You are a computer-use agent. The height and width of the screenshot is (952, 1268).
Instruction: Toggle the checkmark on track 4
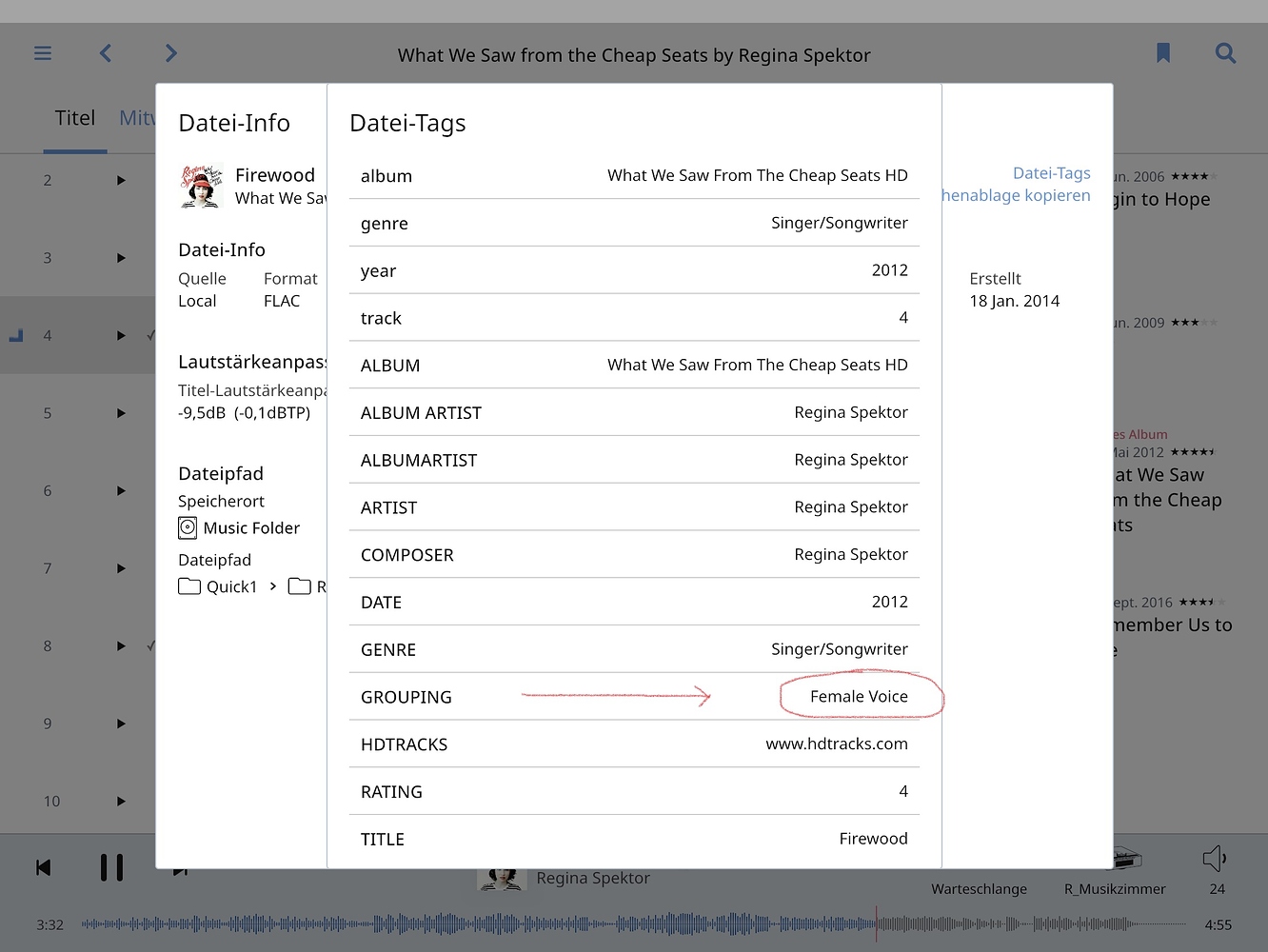150,335
